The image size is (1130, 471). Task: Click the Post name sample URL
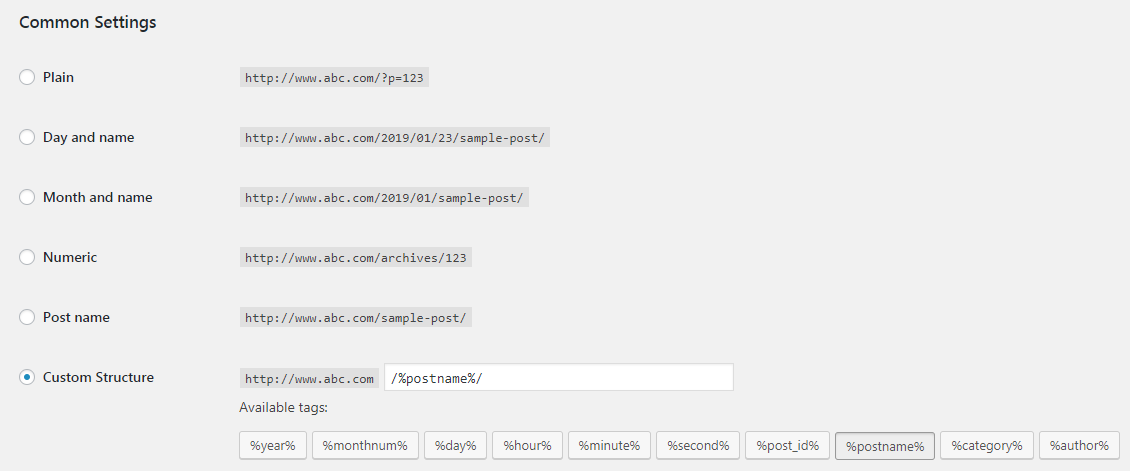coord(356,318)
